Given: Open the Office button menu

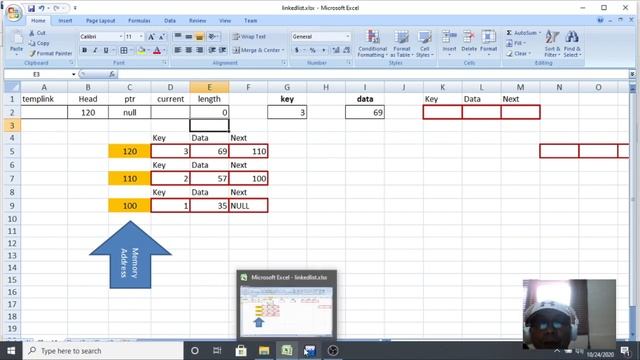Looking at the screenshot, I should click(13, 12).
